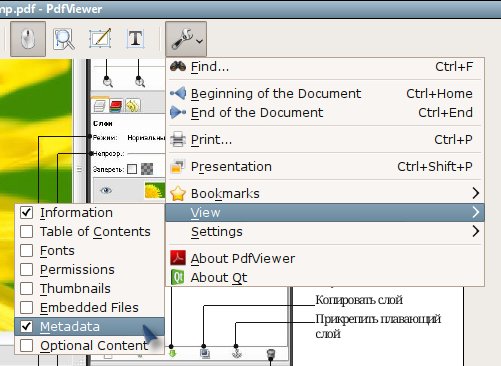Click the Presentation icon in menu

point(178,166)
